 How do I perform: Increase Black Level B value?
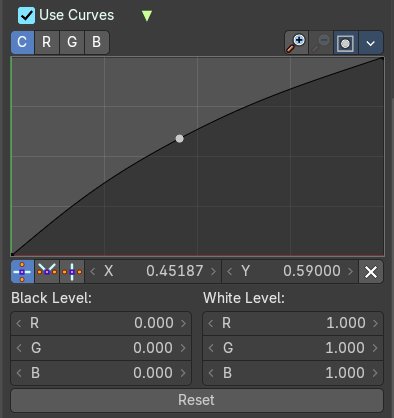coord(183,373)
